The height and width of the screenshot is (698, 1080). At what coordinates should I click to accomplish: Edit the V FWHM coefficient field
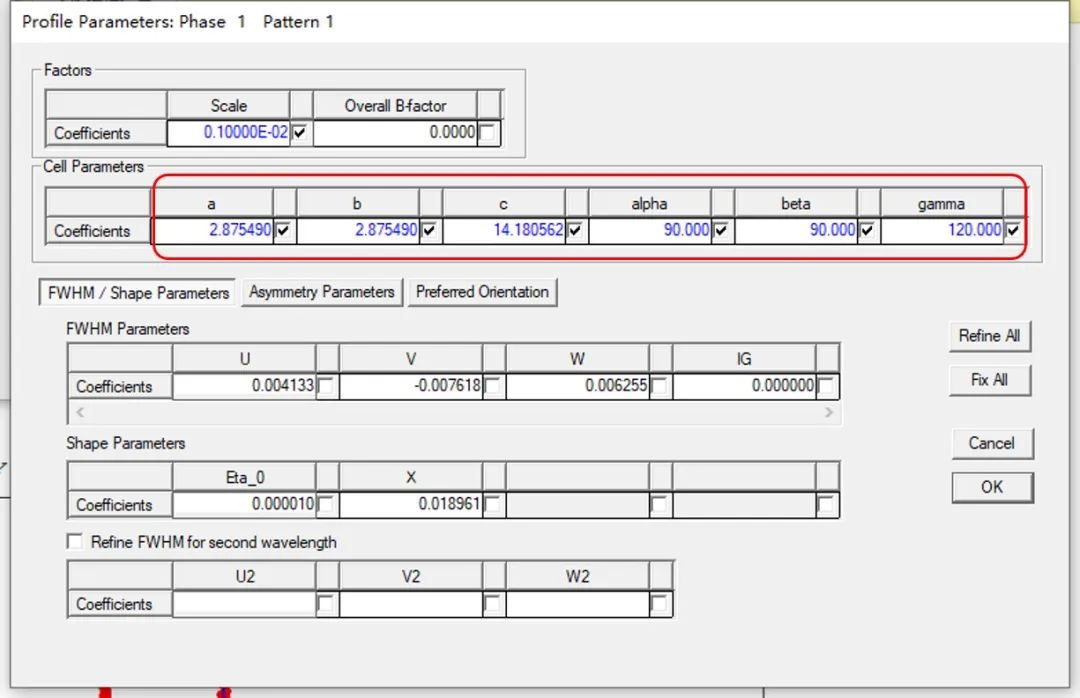click(411, 386)
